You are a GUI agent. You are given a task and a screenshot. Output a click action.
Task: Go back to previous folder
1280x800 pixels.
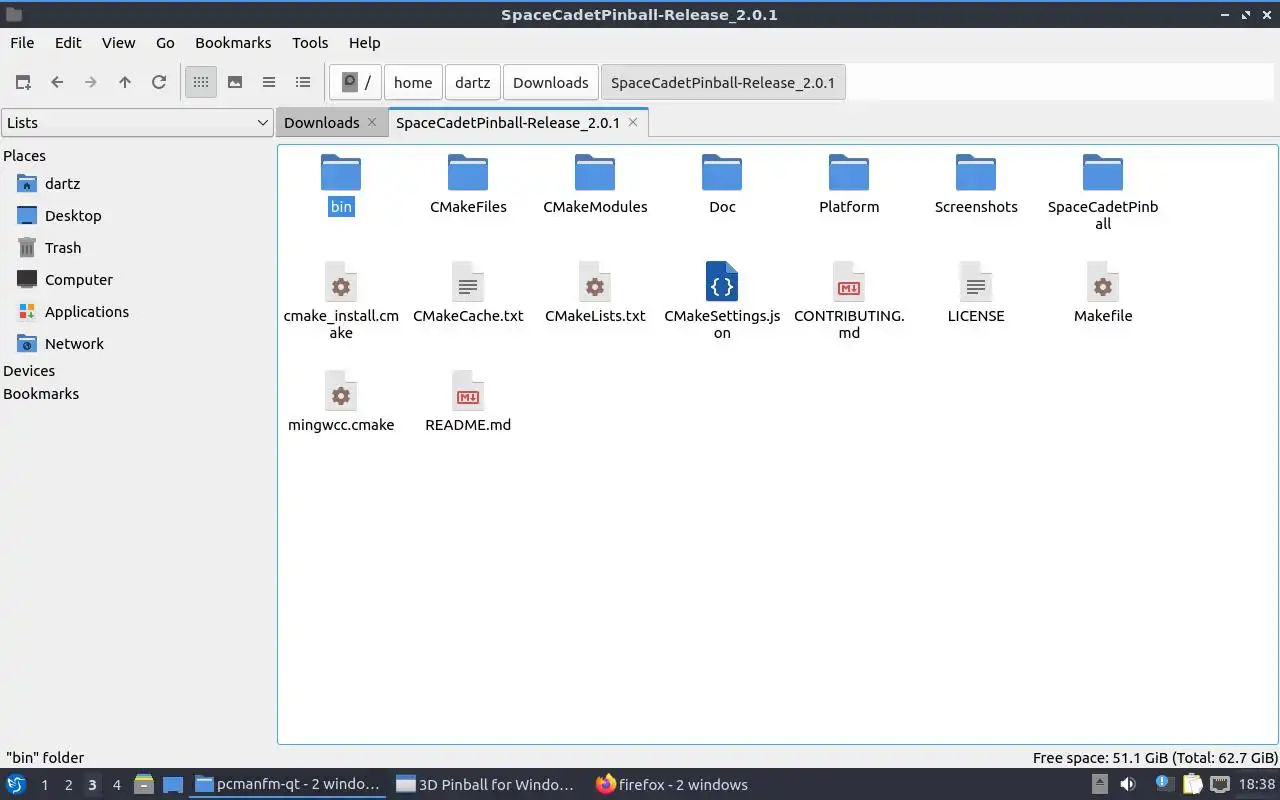tap(57, 82)
